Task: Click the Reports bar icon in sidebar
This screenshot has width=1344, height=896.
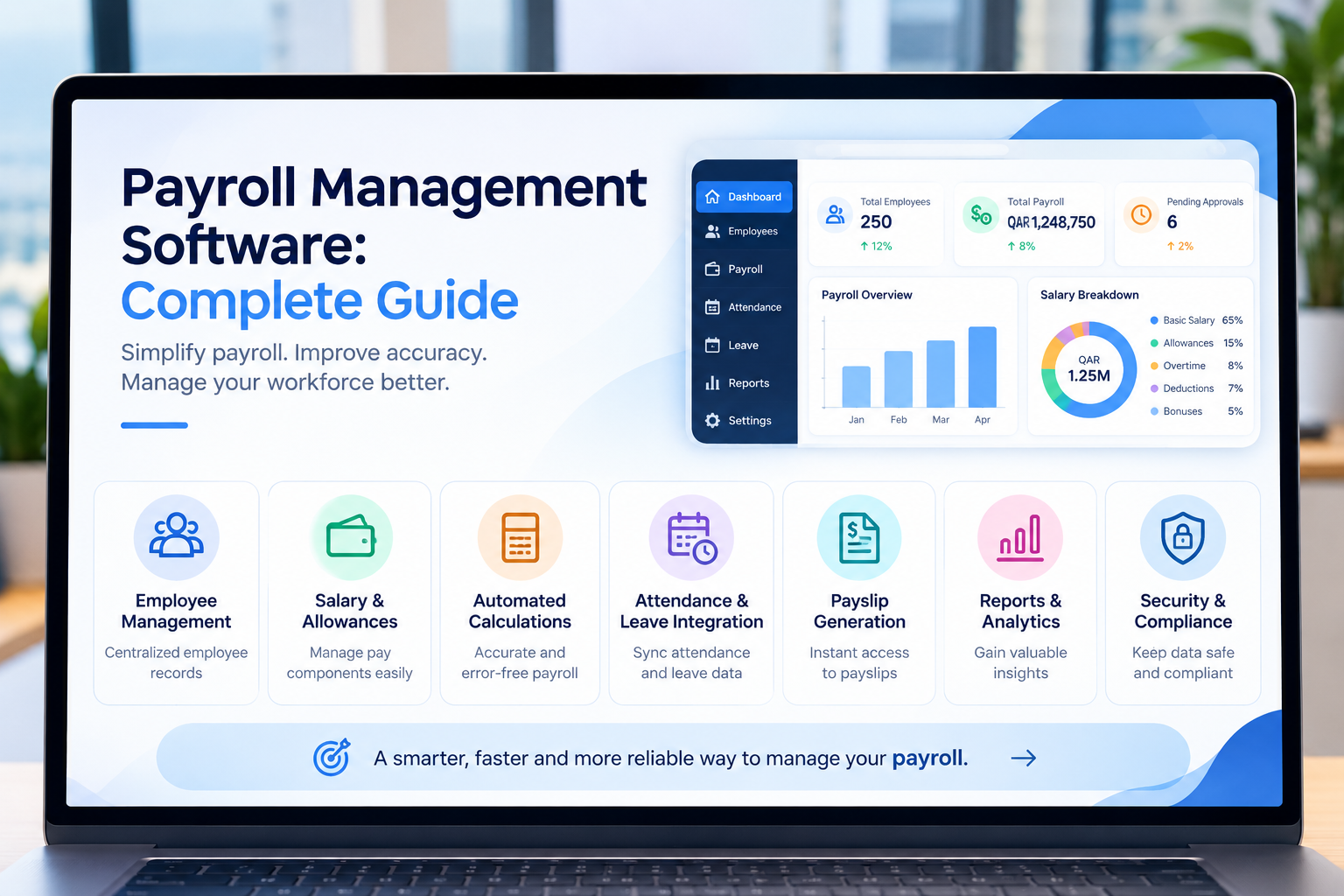Action: click(712, 383)
